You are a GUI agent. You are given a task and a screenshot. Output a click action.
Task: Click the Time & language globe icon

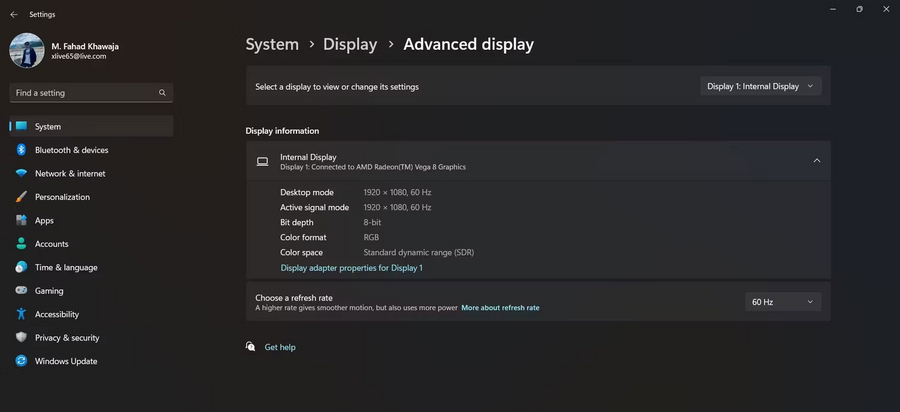pyautogui.click(x=21, y=267)
